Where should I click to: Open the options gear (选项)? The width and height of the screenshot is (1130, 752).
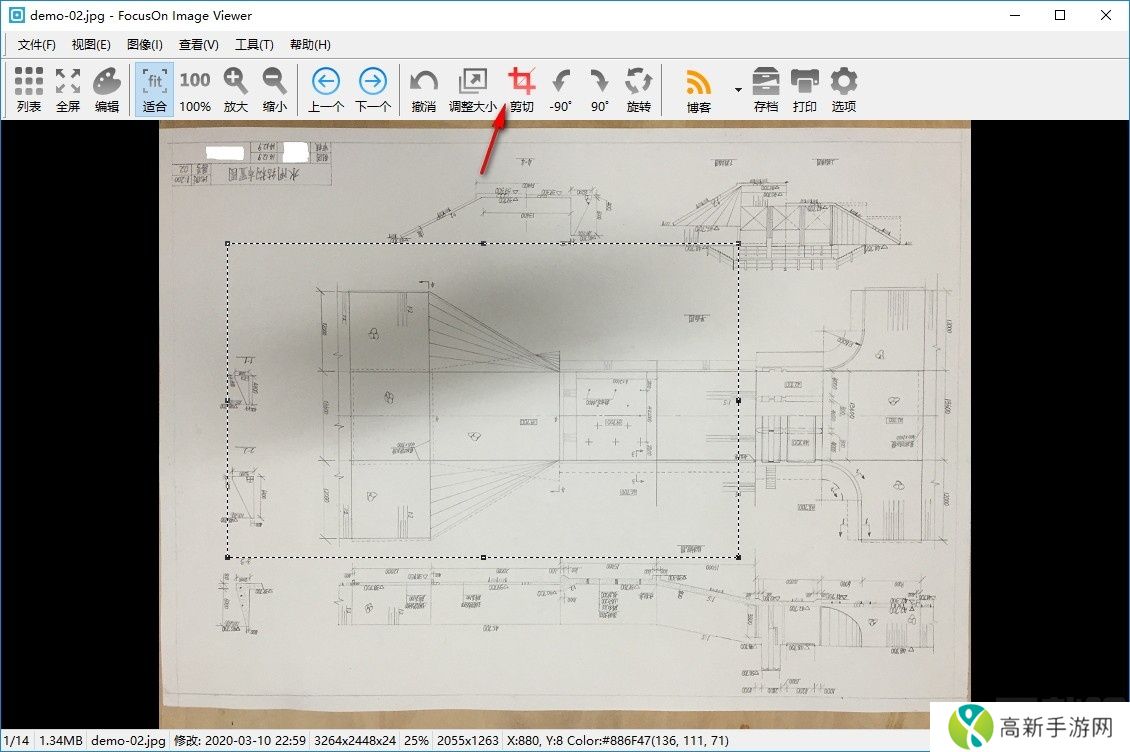click(x=844, y=89)
